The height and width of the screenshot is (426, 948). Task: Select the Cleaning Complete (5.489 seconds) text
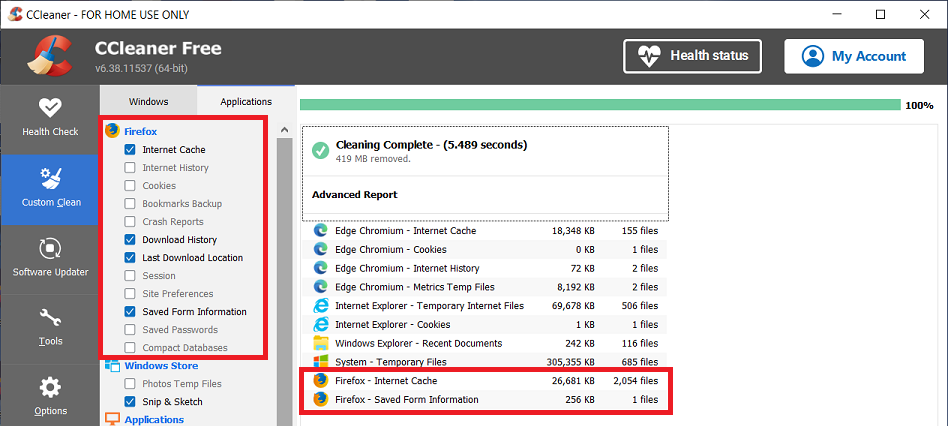431,145
